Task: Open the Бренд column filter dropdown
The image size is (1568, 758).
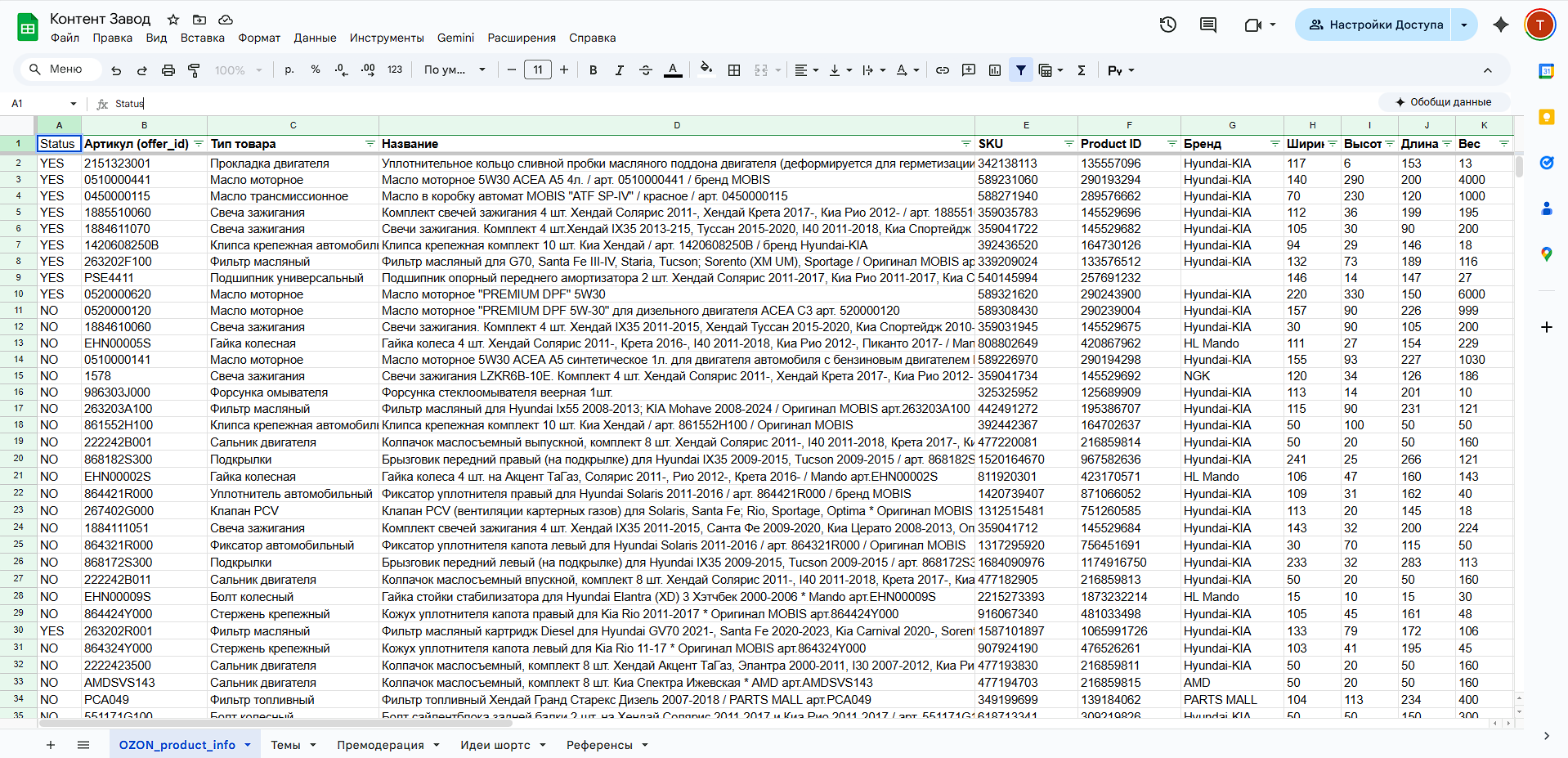Action: [x=1275, y=144]
